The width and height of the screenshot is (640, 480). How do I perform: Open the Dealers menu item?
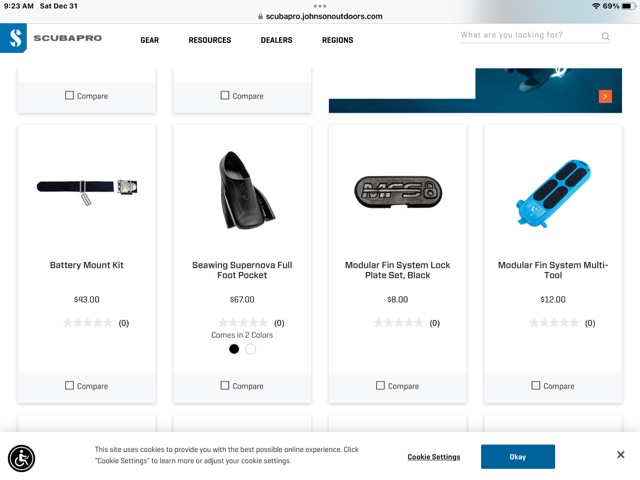[x=276, y=40]
